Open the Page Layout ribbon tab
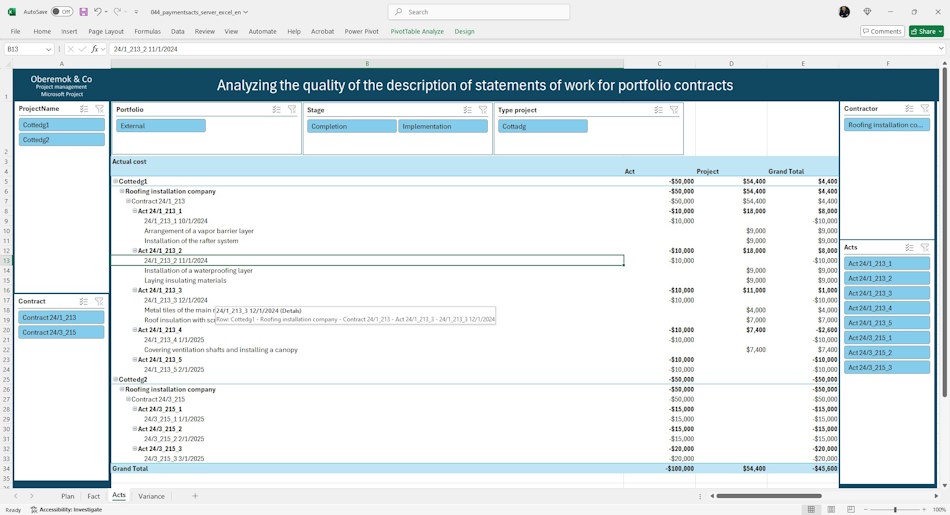 [x=106, y=31]
